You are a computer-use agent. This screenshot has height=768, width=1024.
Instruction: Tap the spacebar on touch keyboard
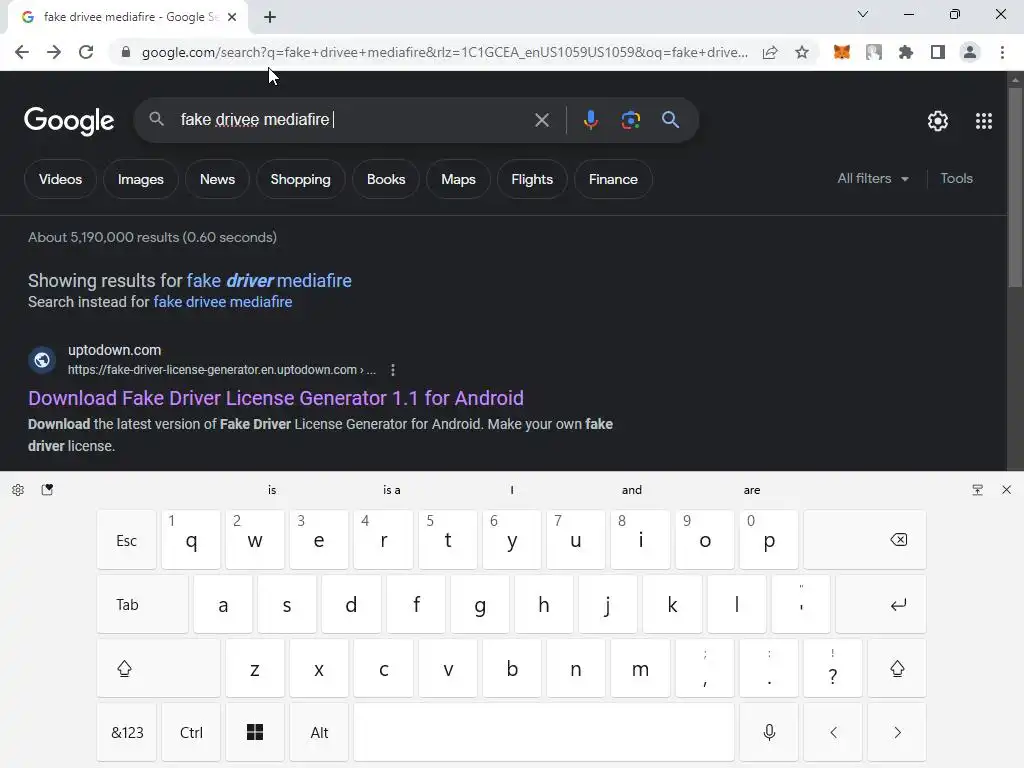coord(544,732)
